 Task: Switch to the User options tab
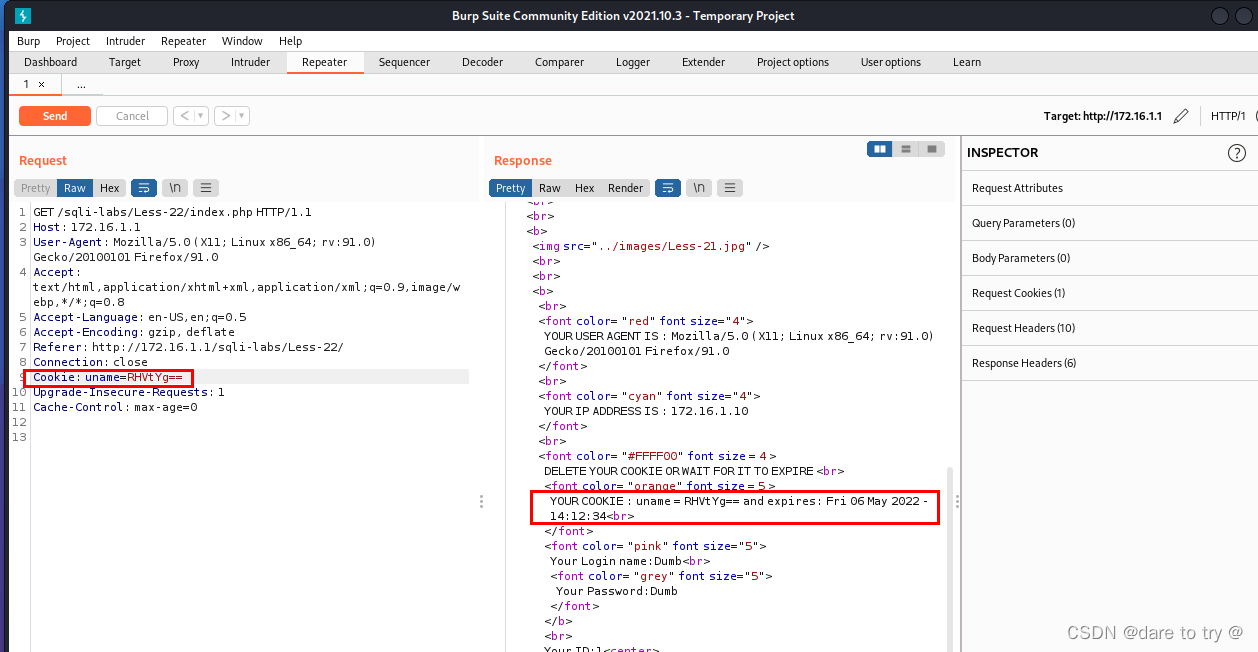click(891, 62)
